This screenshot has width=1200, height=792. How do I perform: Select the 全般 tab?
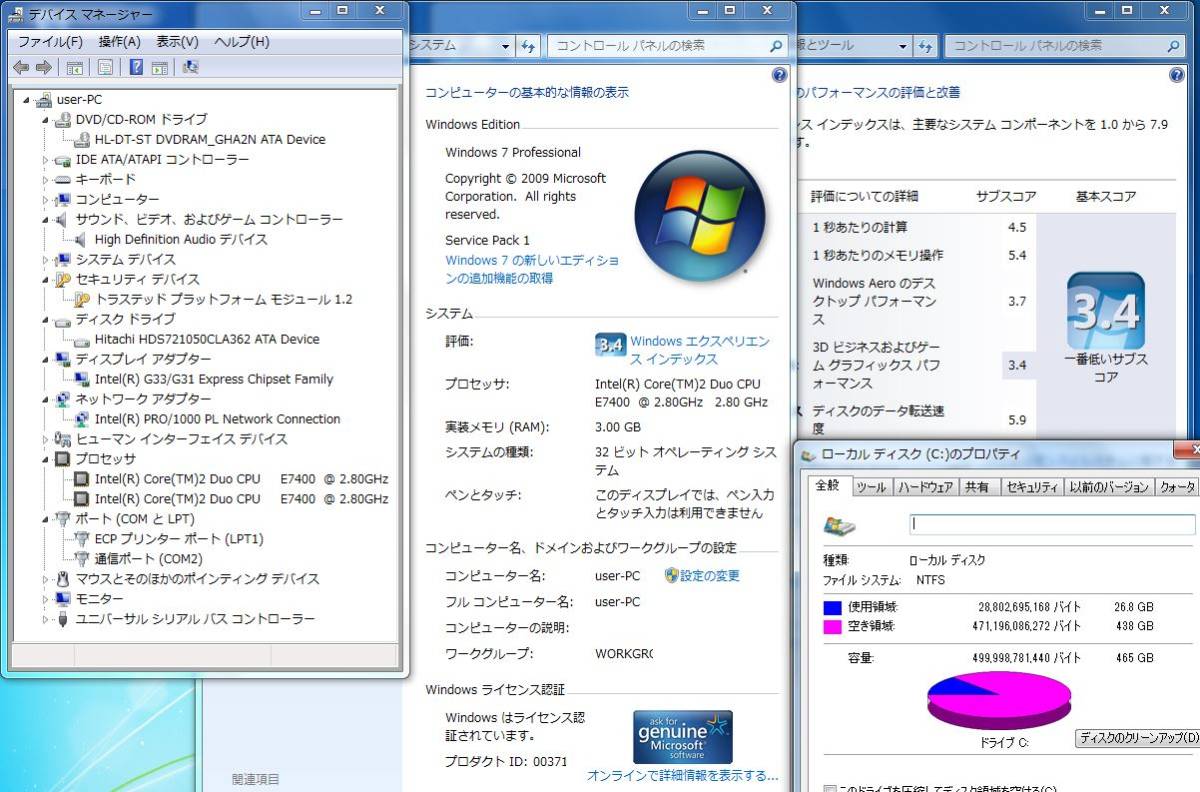(829, 486)
